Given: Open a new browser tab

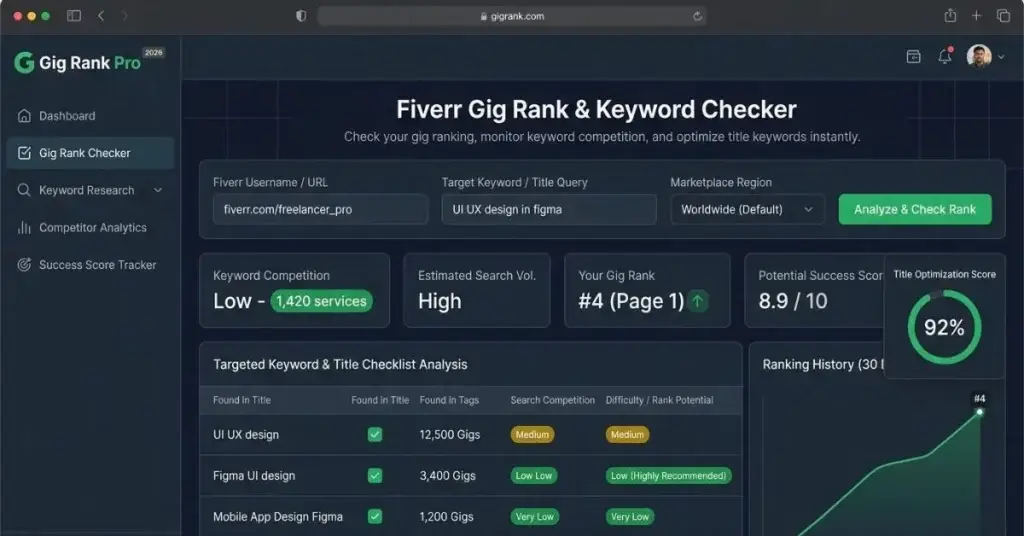Looking at the screenshot, I should click(976, 16).
